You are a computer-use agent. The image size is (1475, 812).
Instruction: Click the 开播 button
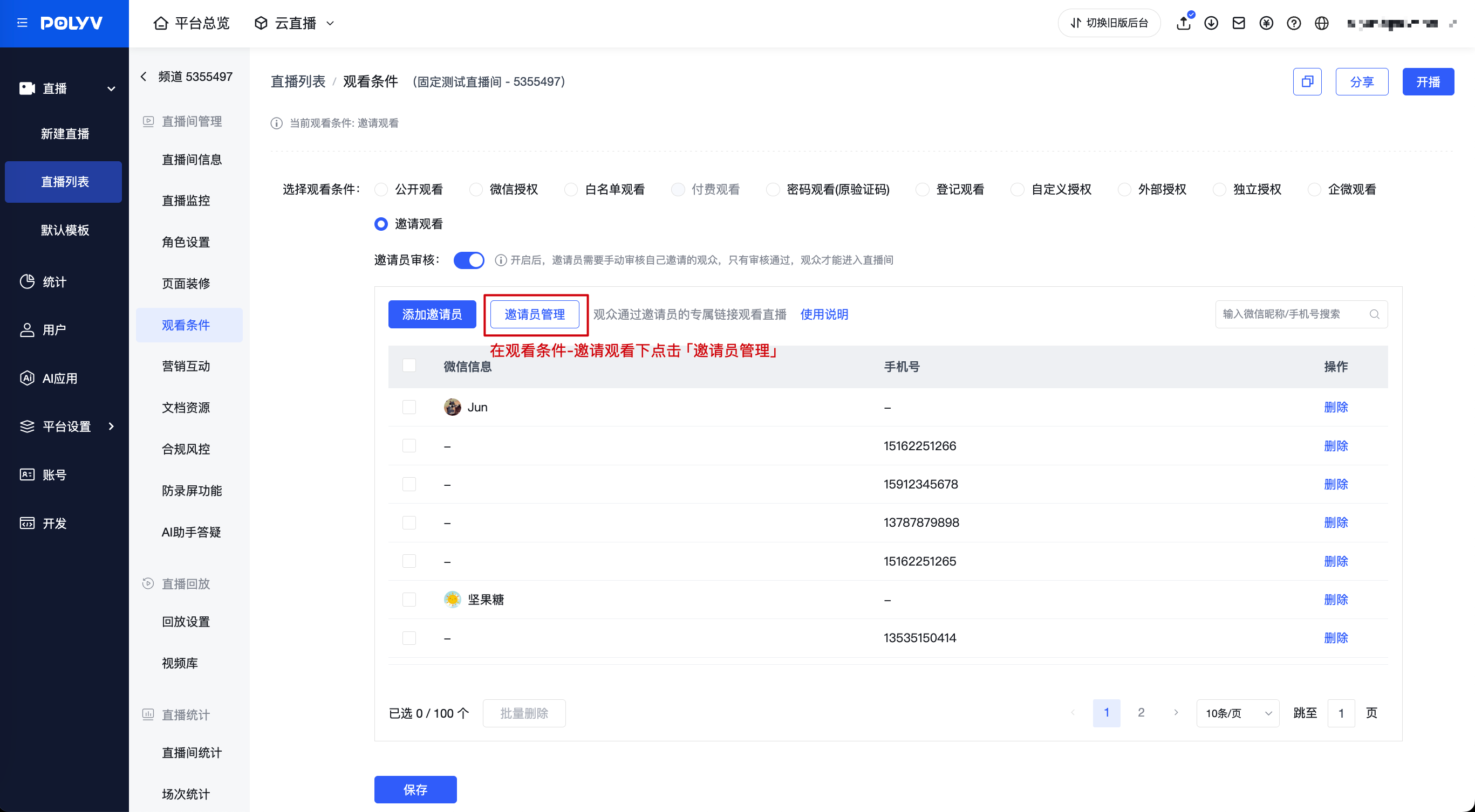point(1428,82)
